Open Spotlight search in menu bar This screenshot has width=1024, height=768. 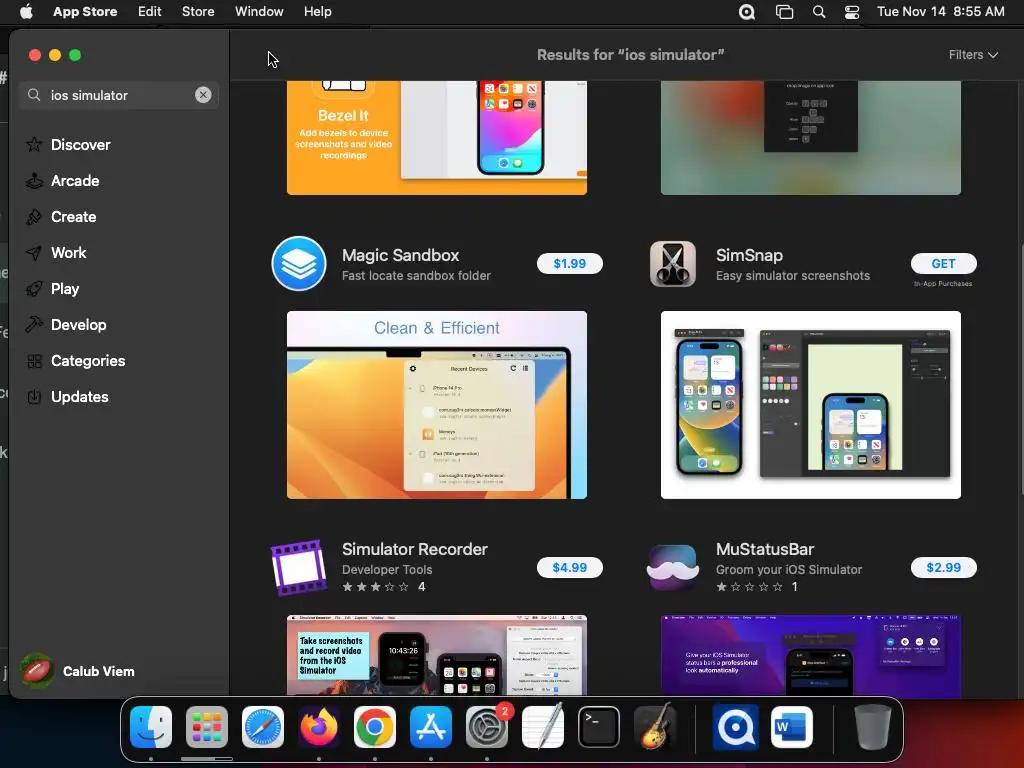tap(818, 12)
